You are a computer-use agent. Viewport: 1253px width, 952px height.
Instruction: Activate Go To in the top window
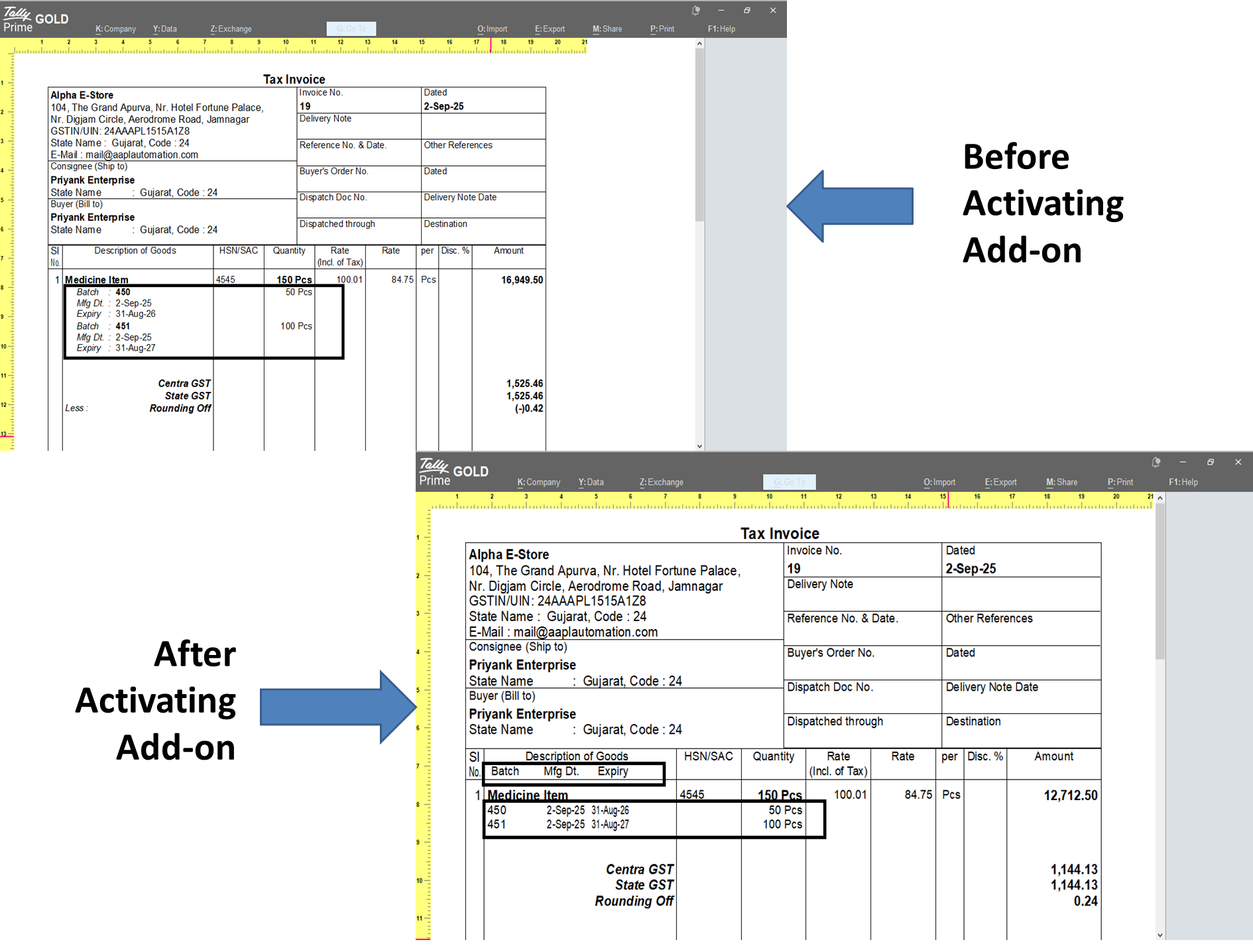351,29
